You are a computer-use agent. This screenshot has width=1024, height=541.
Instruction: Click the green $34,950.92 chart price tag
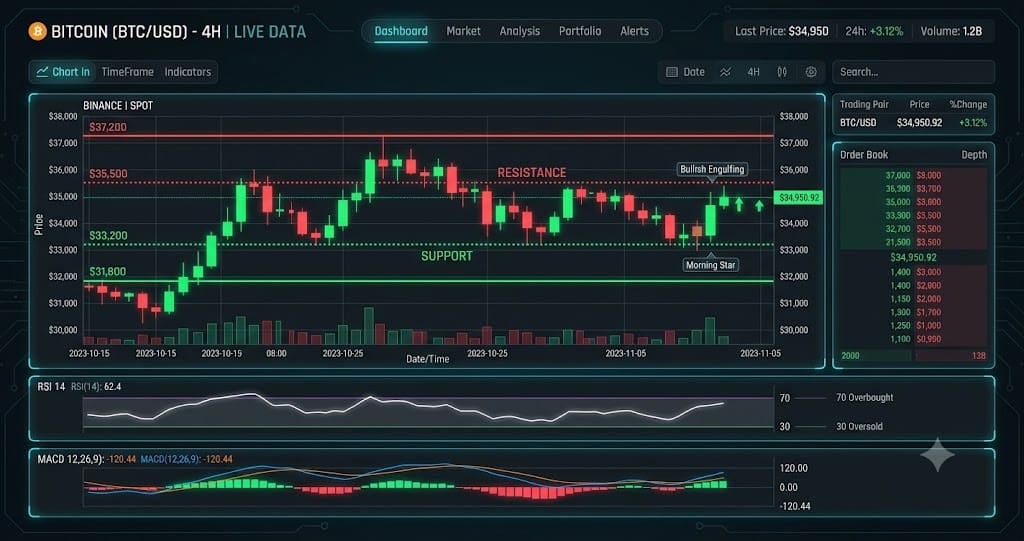pyautogui.click(x=798, y=197)
